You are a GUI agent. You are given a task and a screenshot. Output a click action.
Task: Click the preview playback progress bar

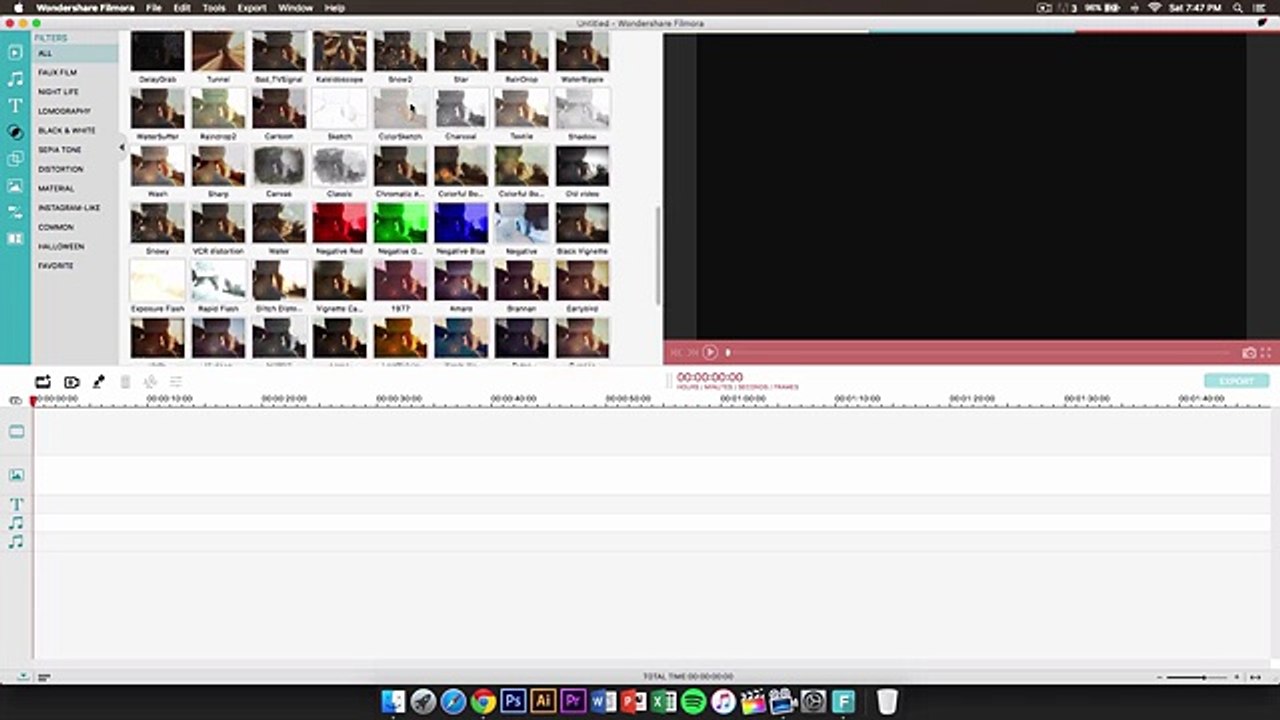click(x=978, y=352)
